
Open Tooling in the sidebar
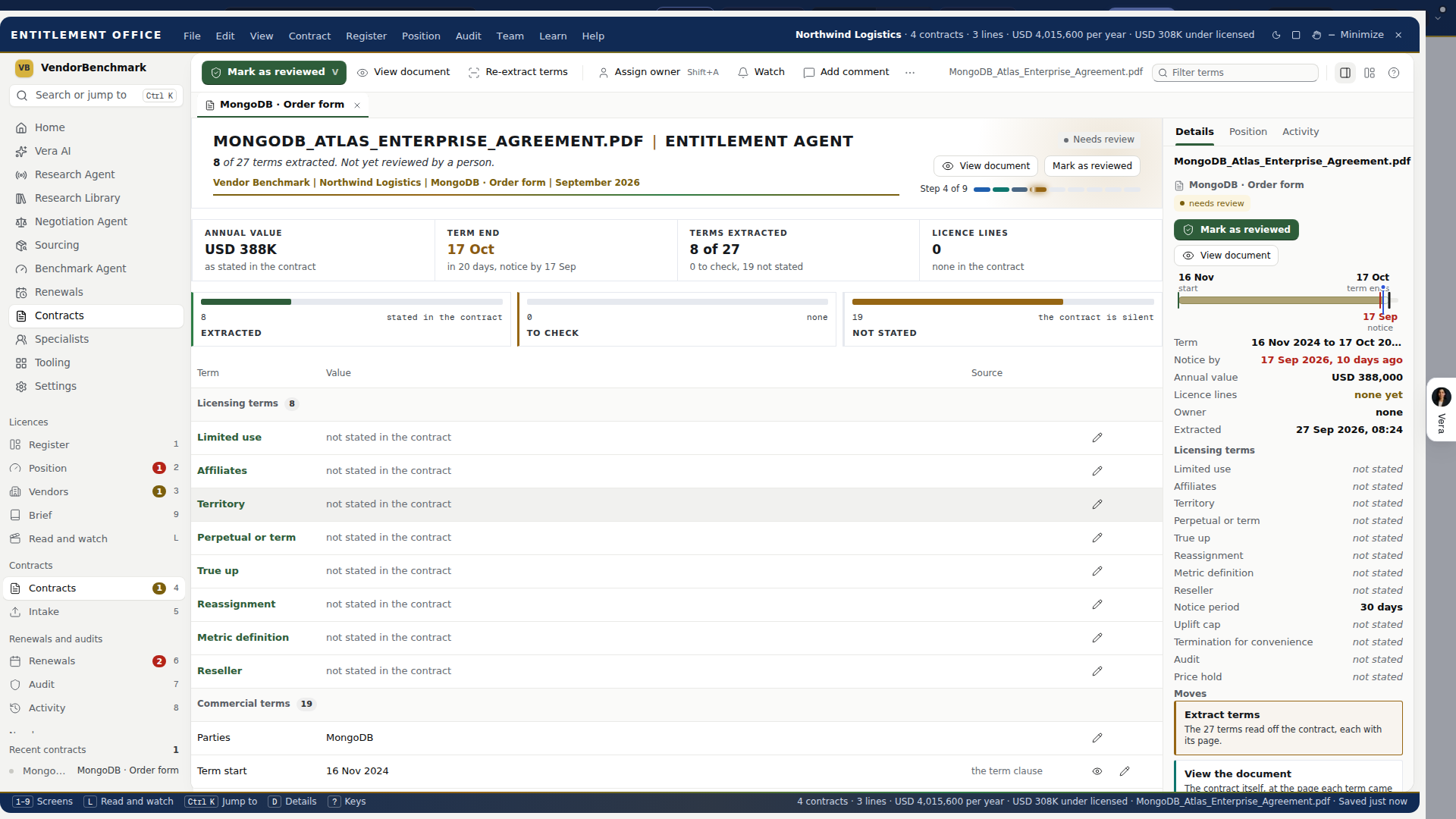pos(96,362)
